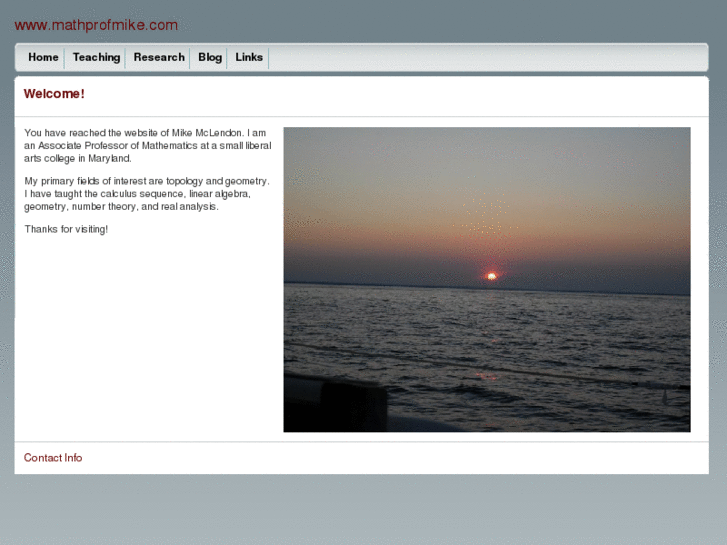This screenshot has height=545, width=727.
Task: Visit the Blog section
Action: (x=210, y=57)
